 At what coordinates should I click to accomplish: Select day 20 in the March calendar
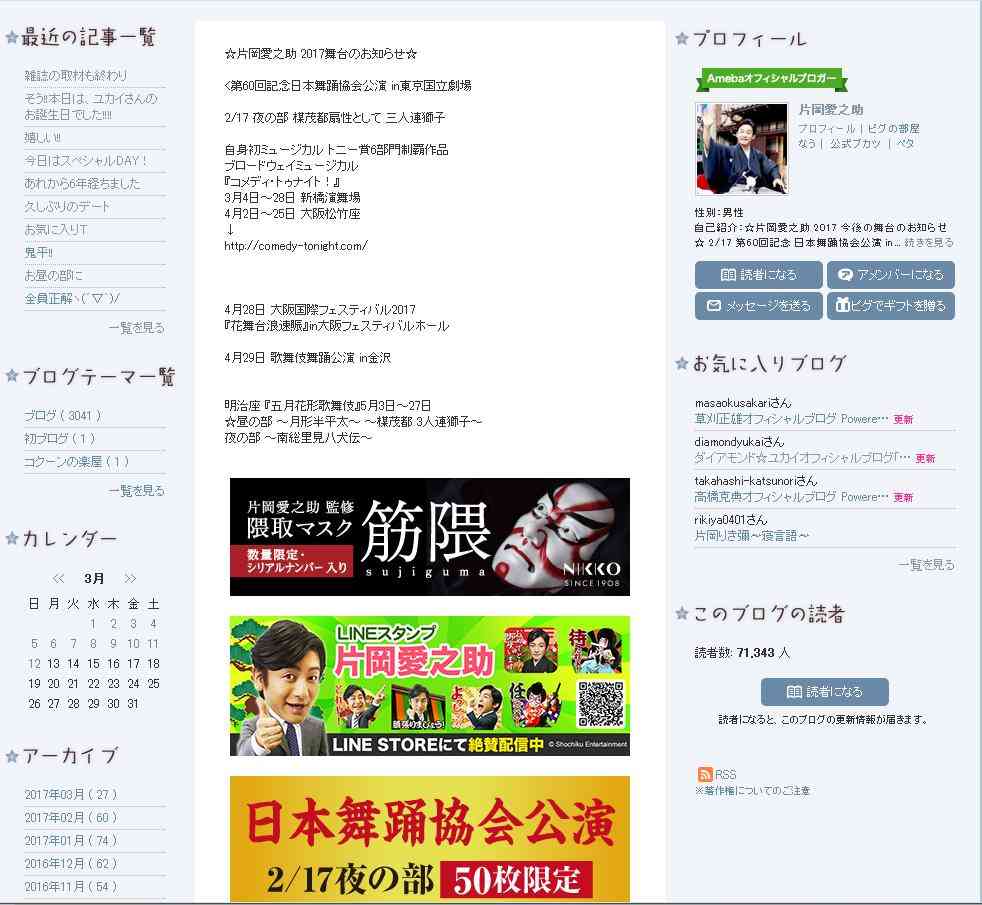pos(54,683)
